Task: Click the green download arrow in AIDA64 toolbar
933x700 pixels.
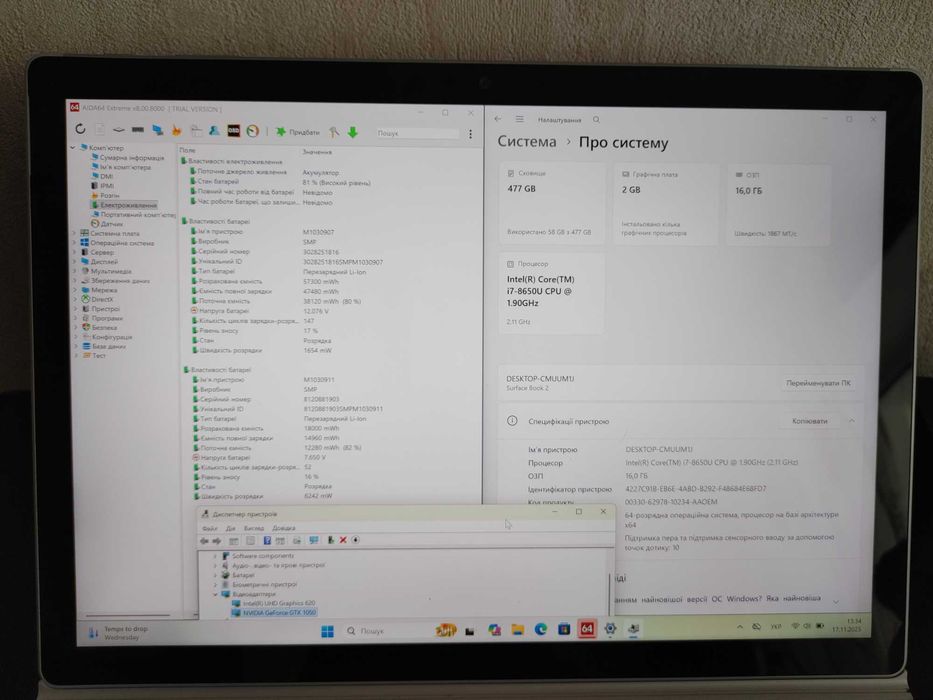Action: tap(352, 132)
